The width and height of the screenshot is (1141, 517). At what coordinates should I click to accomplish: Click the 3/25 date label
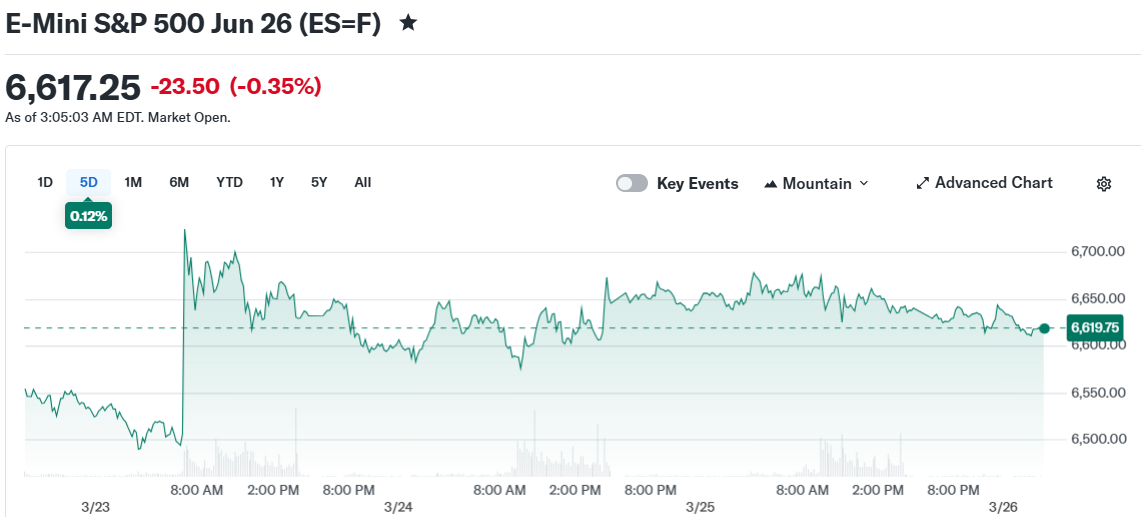(x=701, y=507)
